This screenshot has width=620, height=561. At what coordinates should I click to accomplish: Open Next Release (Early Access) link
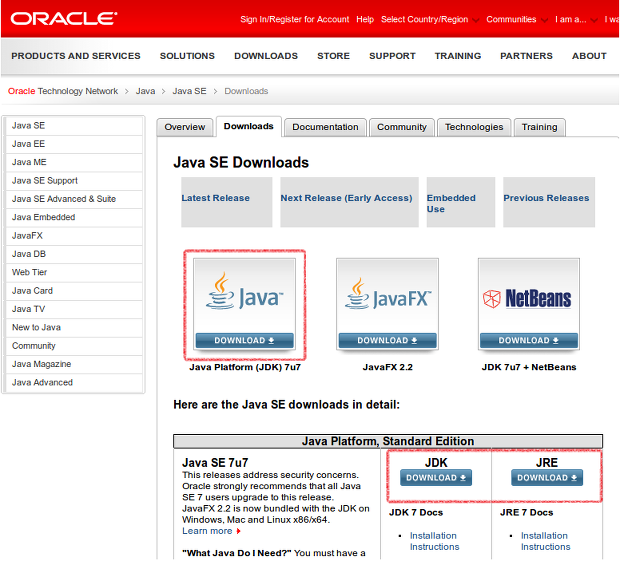click(x=346, y=198)
